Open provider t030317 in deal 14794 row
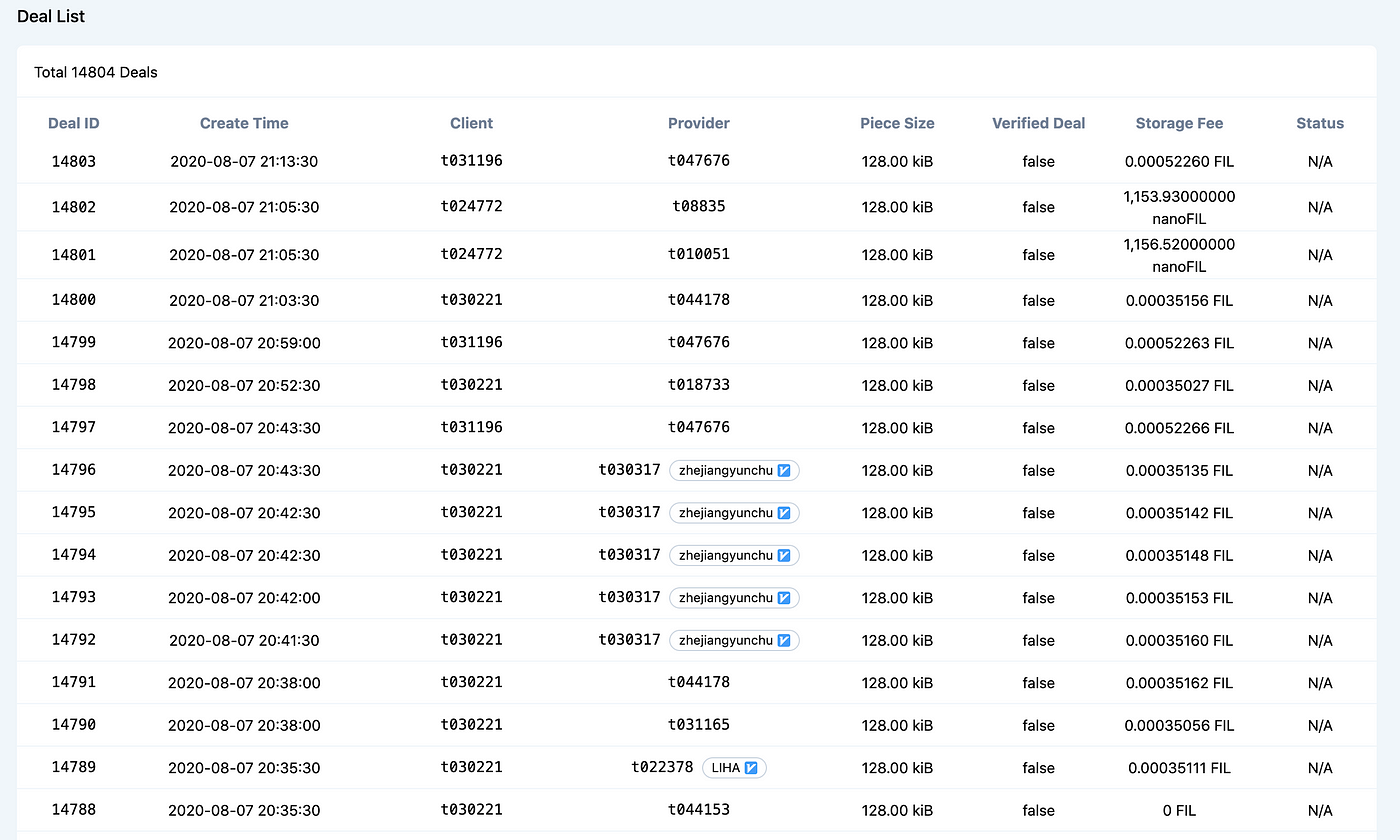 coord(630,555)
